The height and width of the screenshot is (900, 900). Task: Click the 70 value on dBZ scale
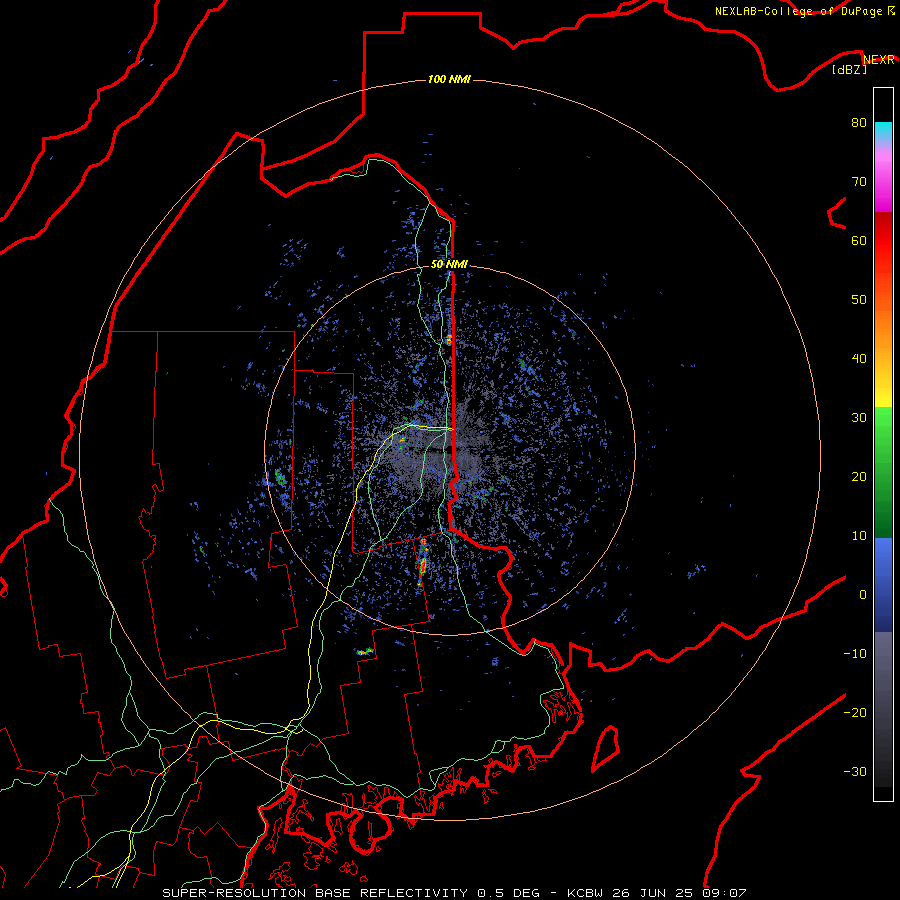tap(859, 181)
